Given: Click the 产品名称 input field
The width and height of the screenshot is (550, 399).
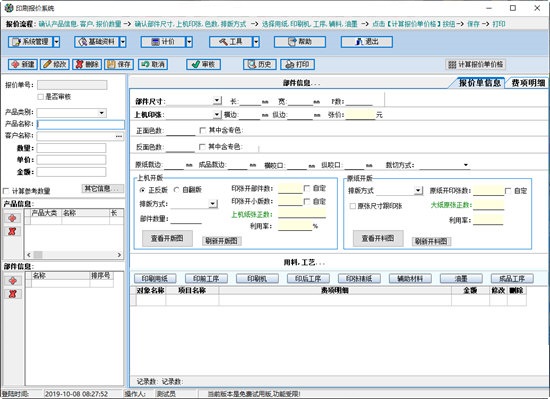Looking at the screenshot, I should [x=81, y=124].
